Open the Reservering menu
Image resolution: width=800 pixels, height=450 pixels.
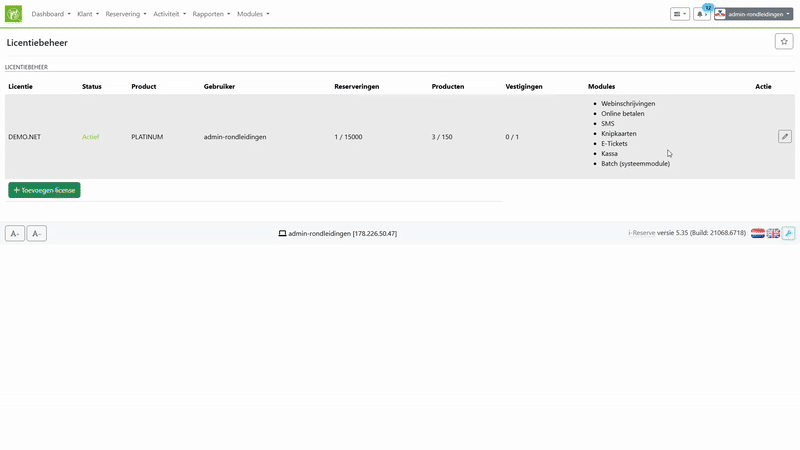click(126, 14)
